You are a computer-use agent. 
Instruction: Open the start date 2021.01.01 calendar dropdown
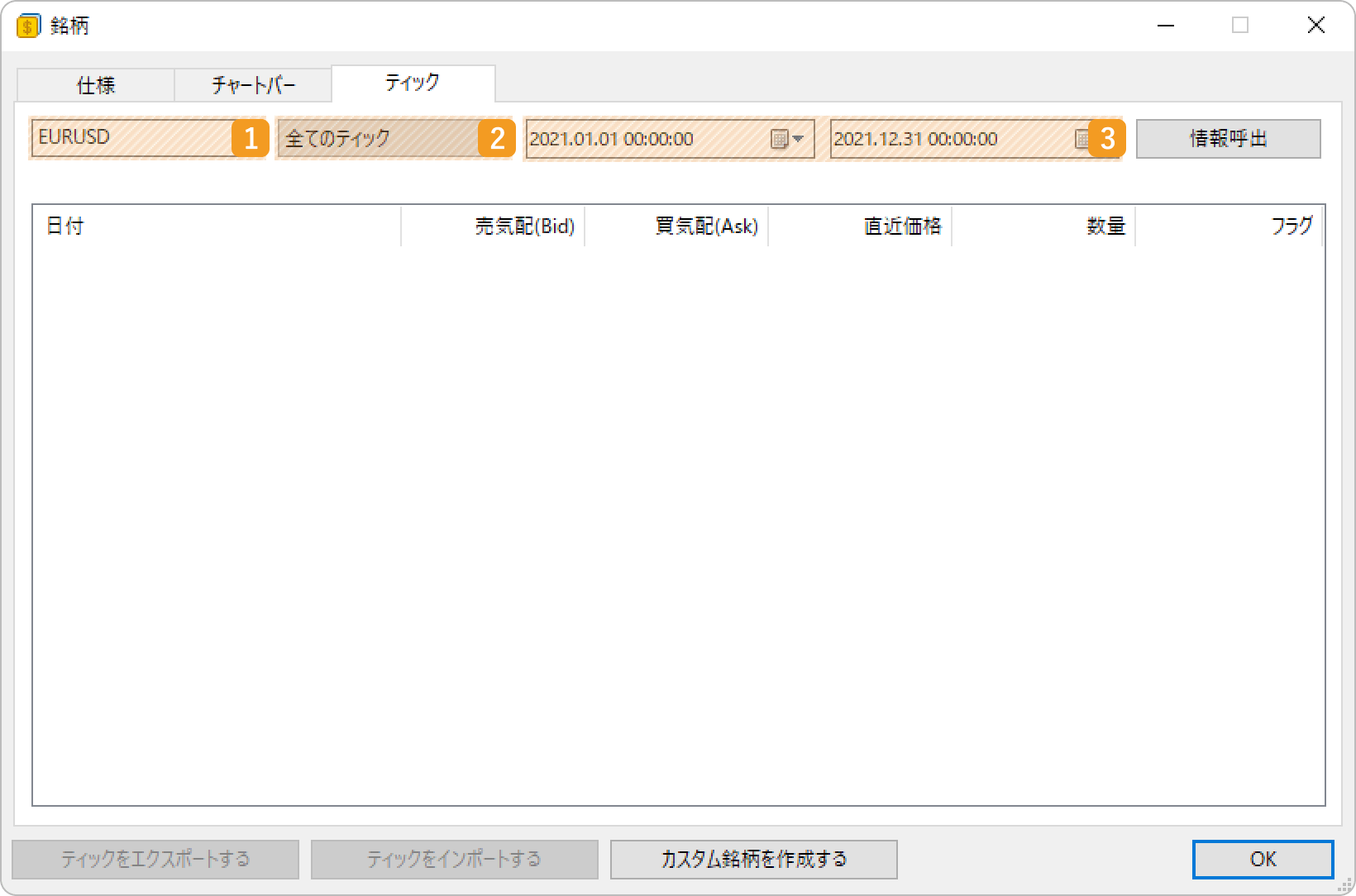787,139
